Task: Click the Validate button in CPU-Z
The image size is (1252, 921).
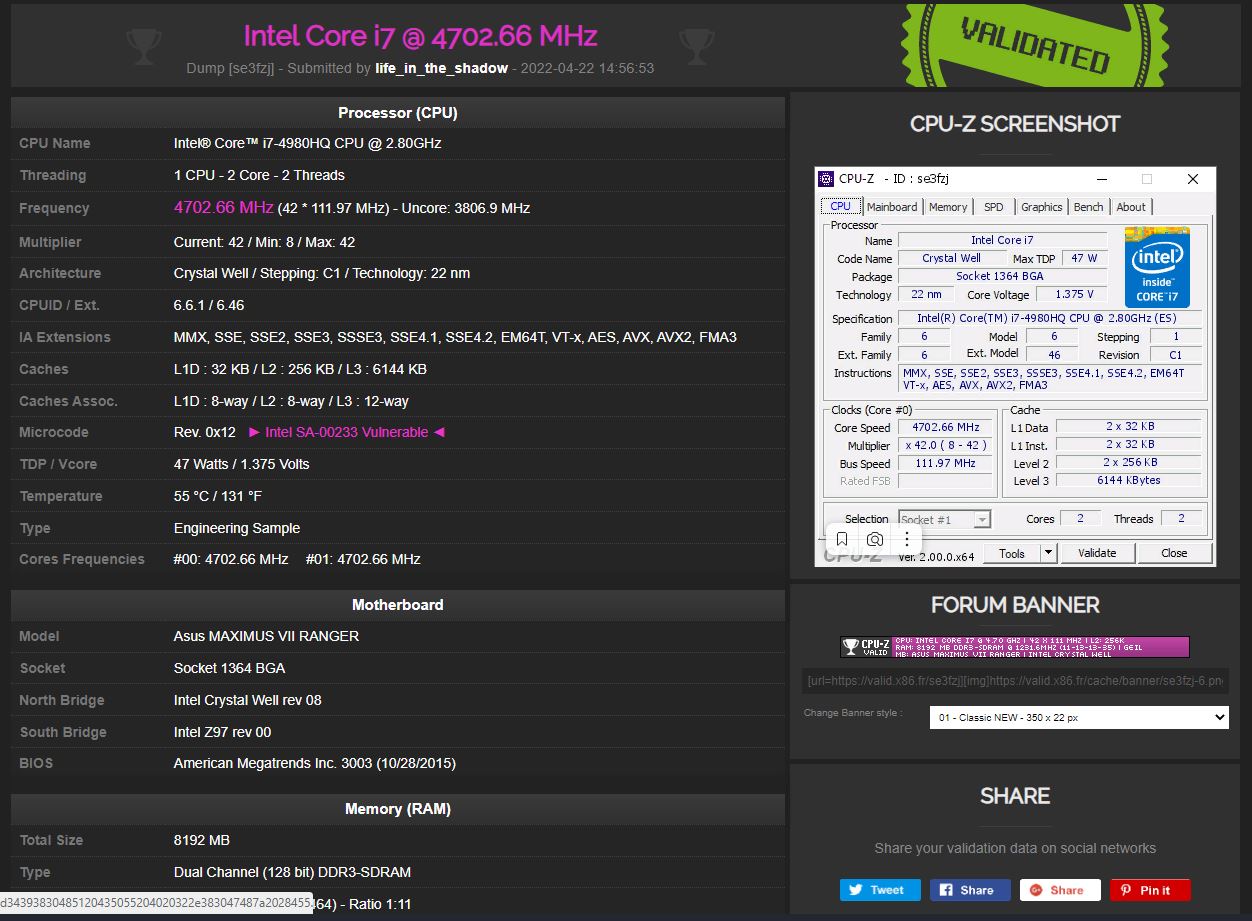Action: pyautogui.click(x=1097, y=553)
